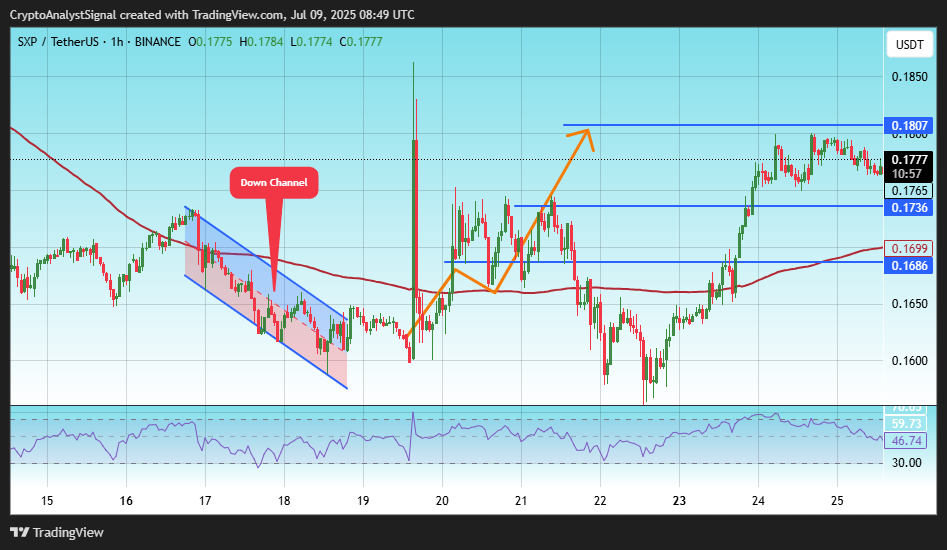Click the RSI value 59.73 label
This screenshot has height=550, width=947.
point(906,424)
